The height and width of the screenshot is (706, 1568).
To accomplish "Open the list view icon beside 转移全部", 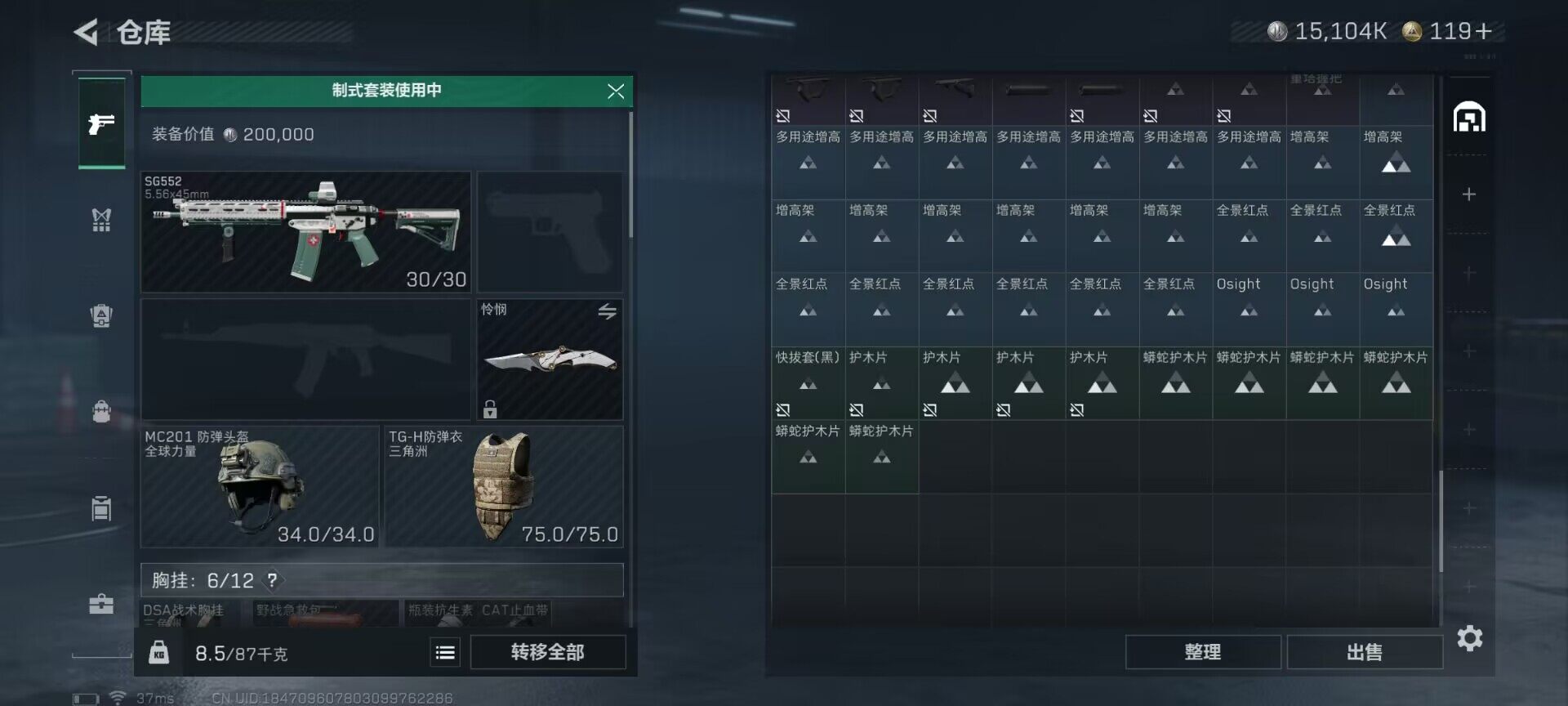I will click(x=445, y=652).
